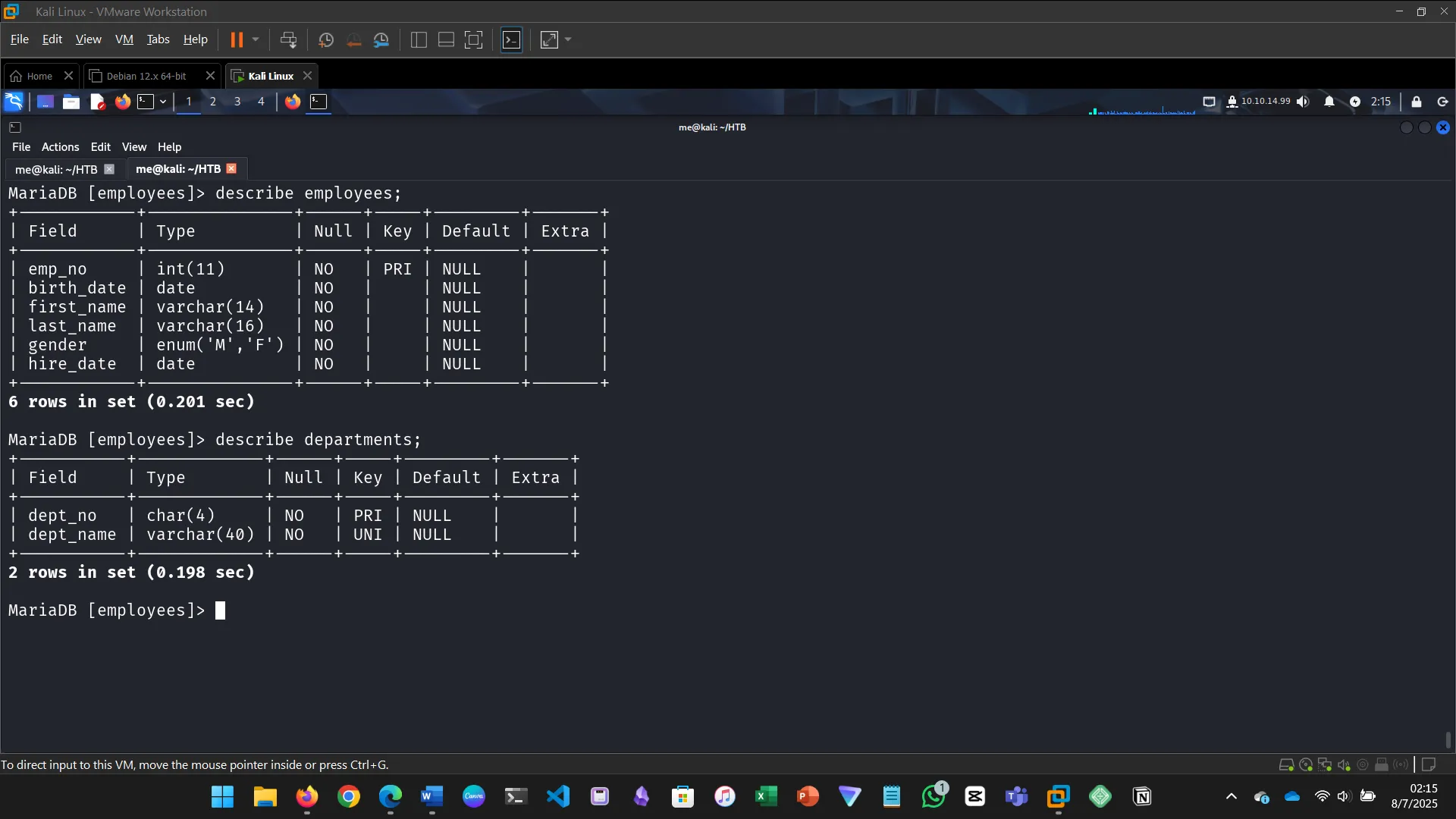Viewport: 1456px width, 819px height.
Task: Switch to workspace 3
Action: click(x=237, y=102)
